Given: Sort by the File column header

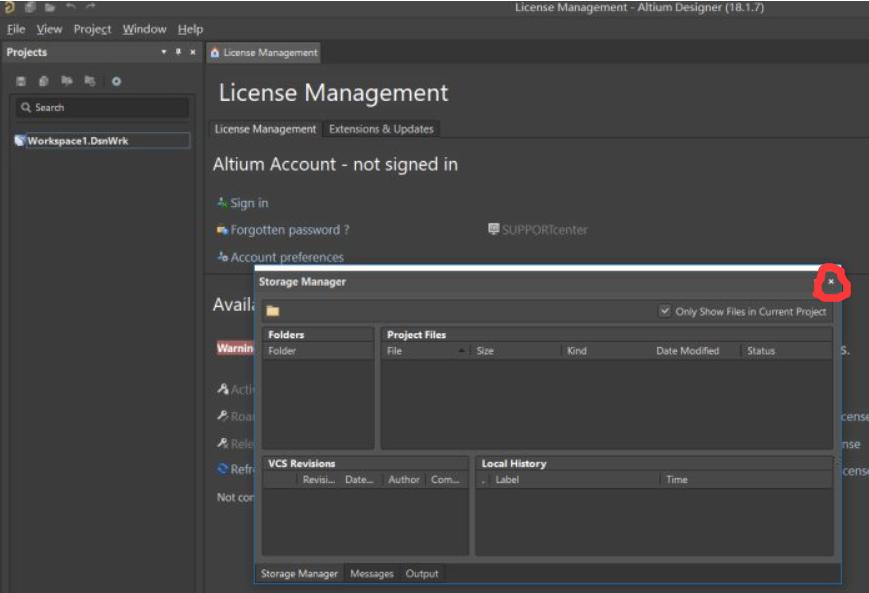Looking at the screenshot, I should 426,350.
